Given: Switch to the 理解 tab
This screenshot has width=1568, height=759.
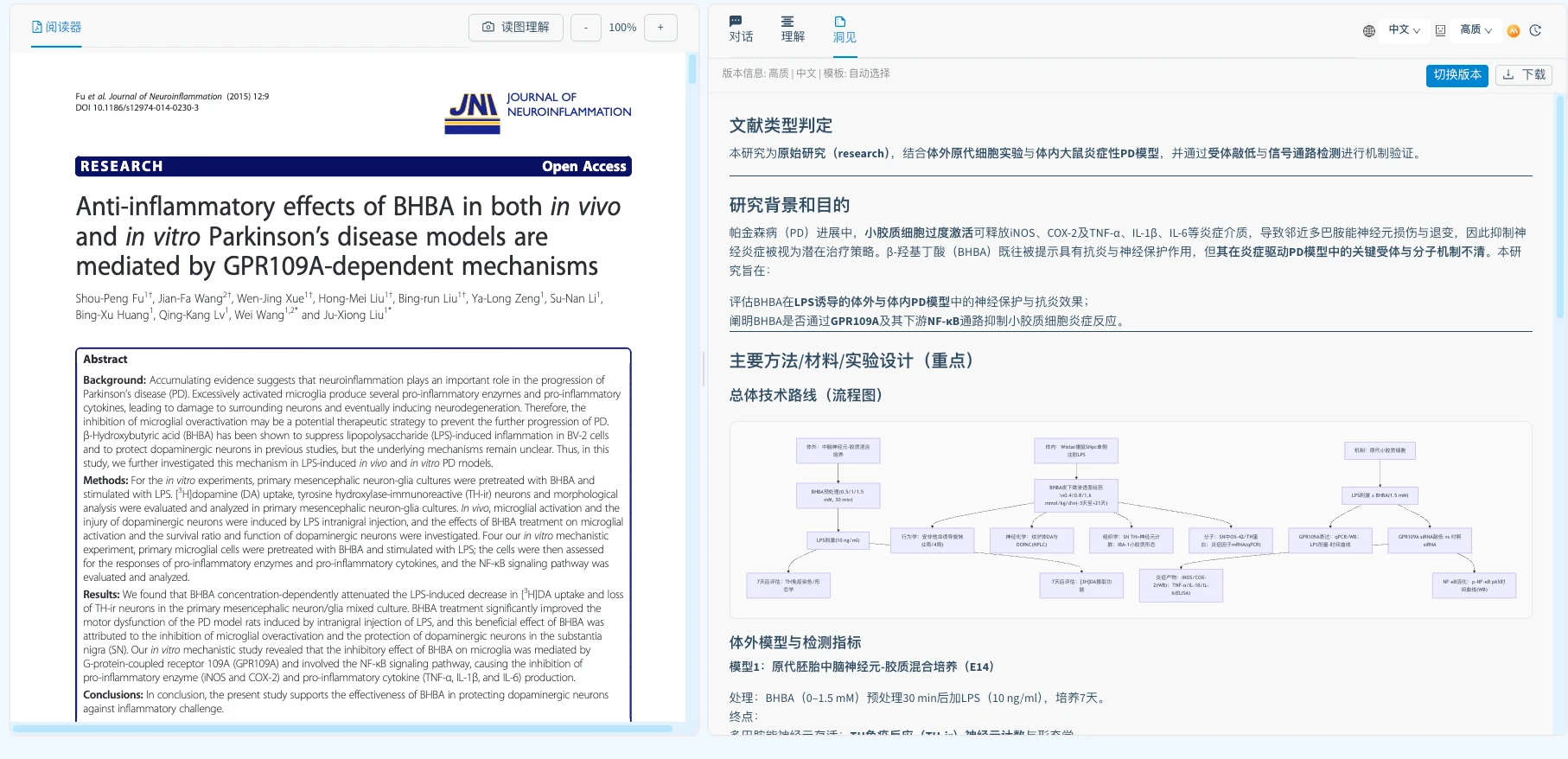Looking at the screenshot, I should click(792, 29).
